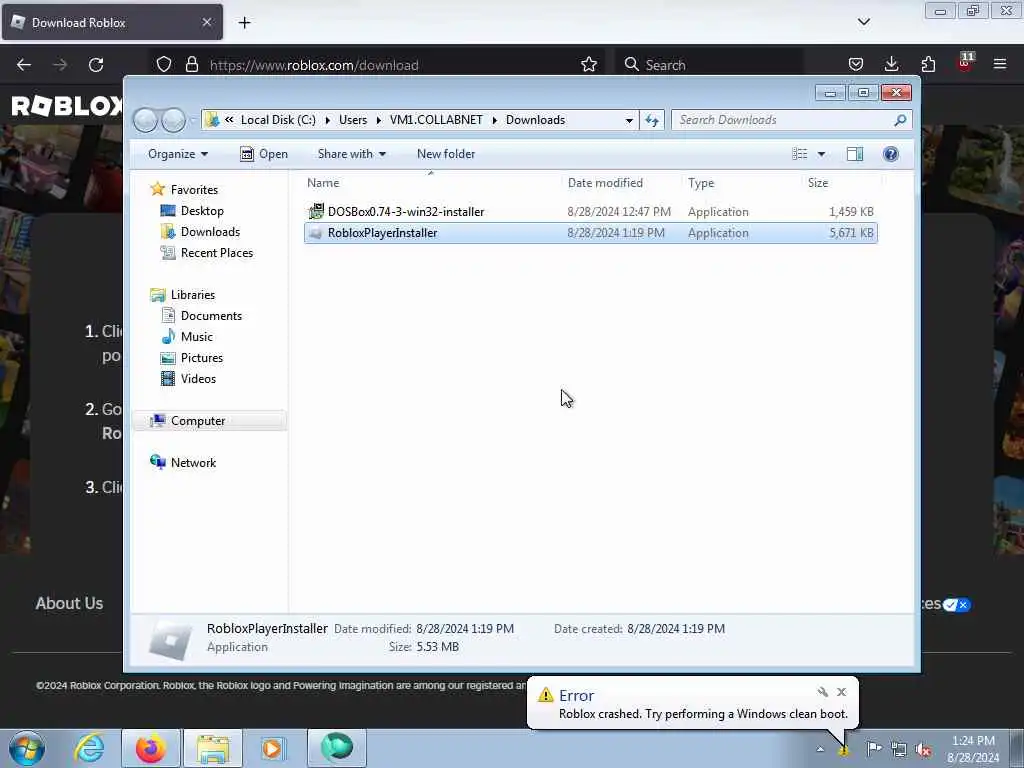This screenshot has width=1024, height=768.
Task: Click Downloads breadcrumb in address bar
Action: pos(536,120)
